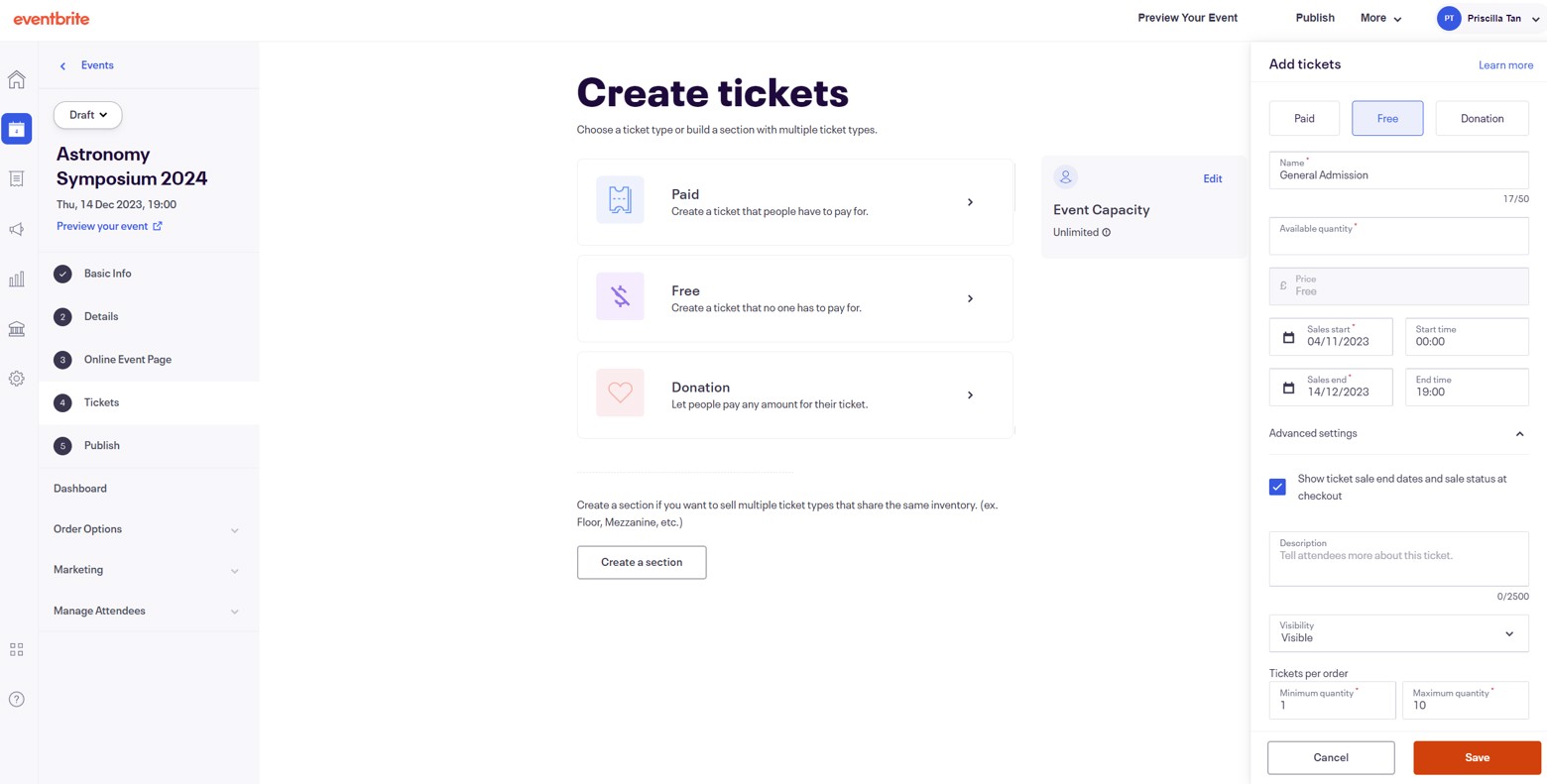Click the Available quantity input field
This screenshot has height=784, width=1547.
click(x=1398, y=238)
